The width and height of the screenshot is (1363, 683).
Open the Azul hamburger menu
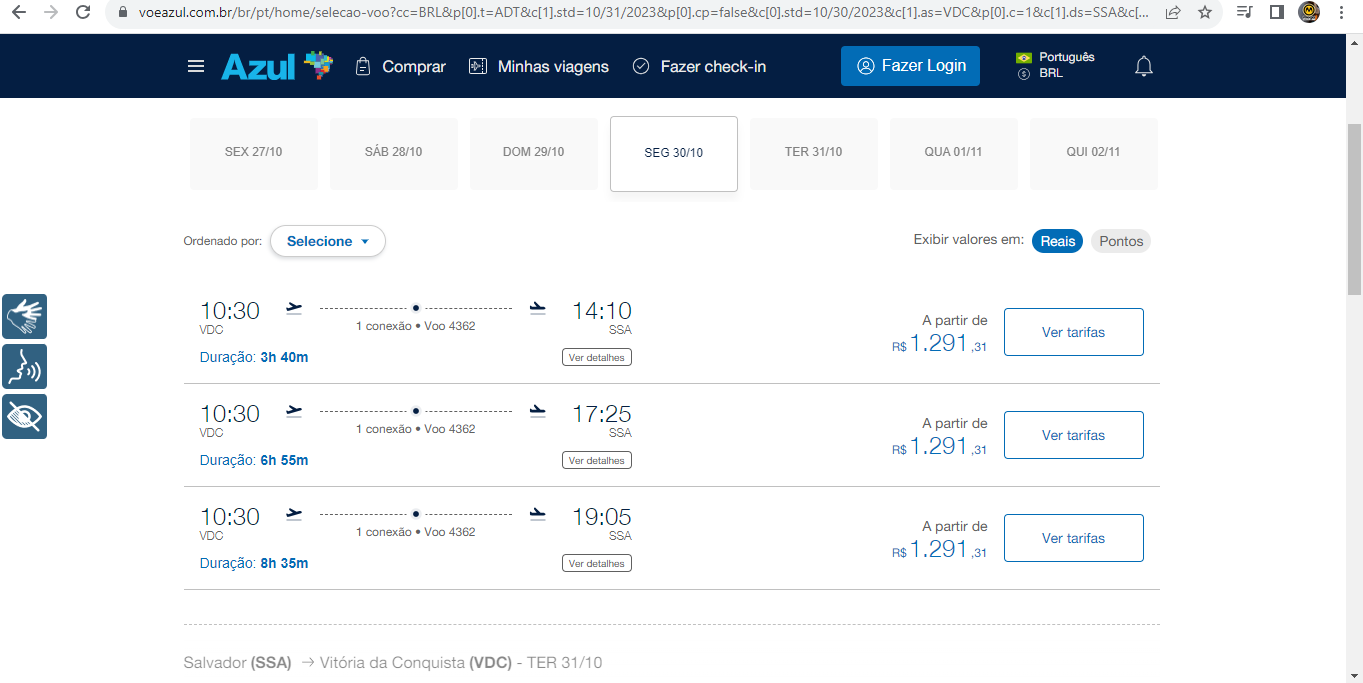(196, 66)
